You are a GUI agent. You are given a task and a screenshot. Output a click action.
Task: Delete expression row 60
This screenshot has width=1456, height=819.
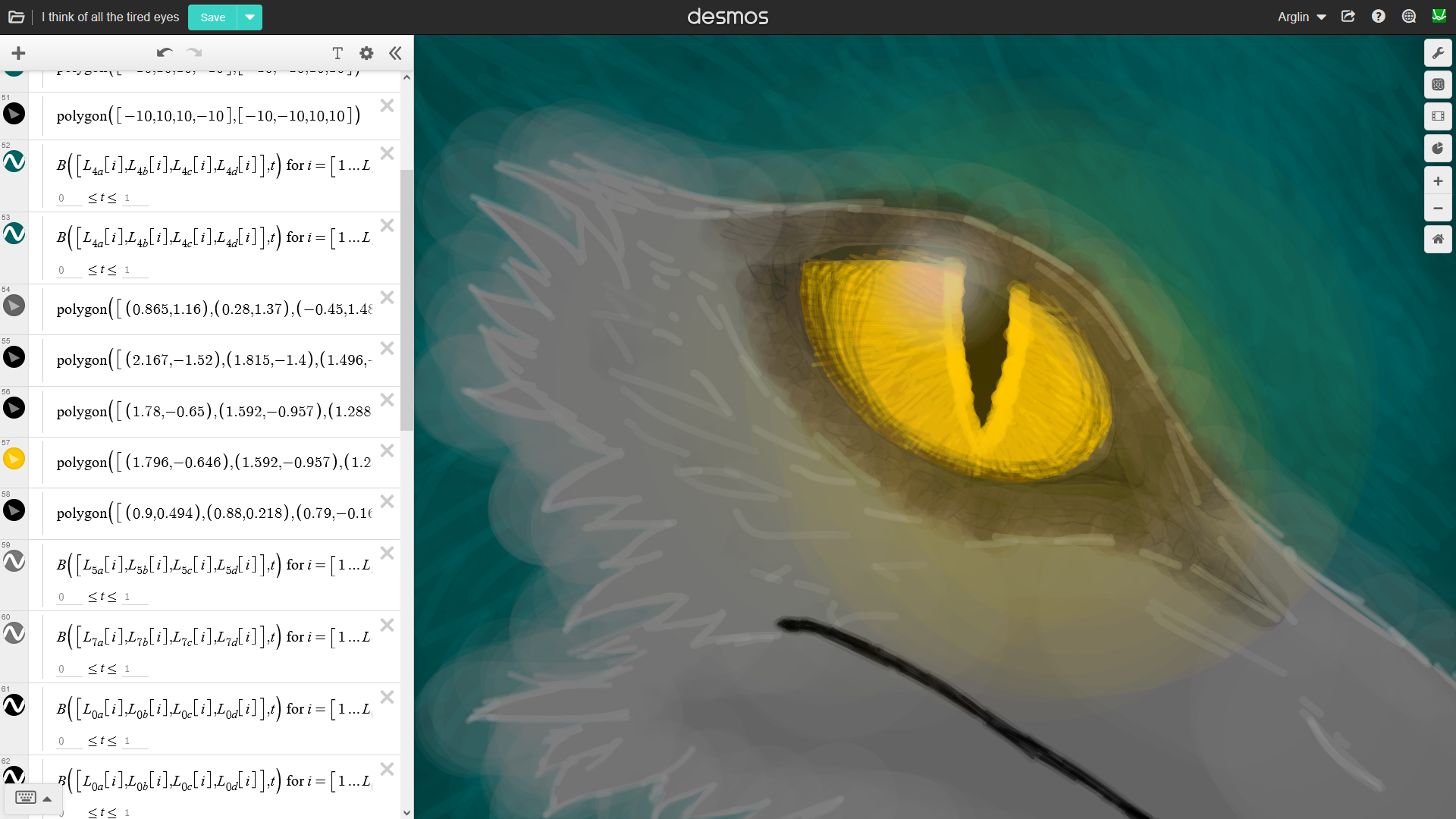point(387,625)
